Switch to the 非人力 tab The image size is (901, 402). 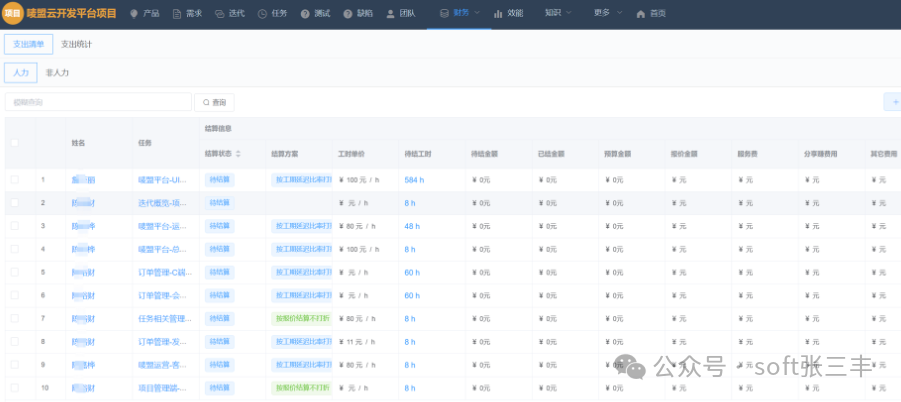click(x=57, y=73)
